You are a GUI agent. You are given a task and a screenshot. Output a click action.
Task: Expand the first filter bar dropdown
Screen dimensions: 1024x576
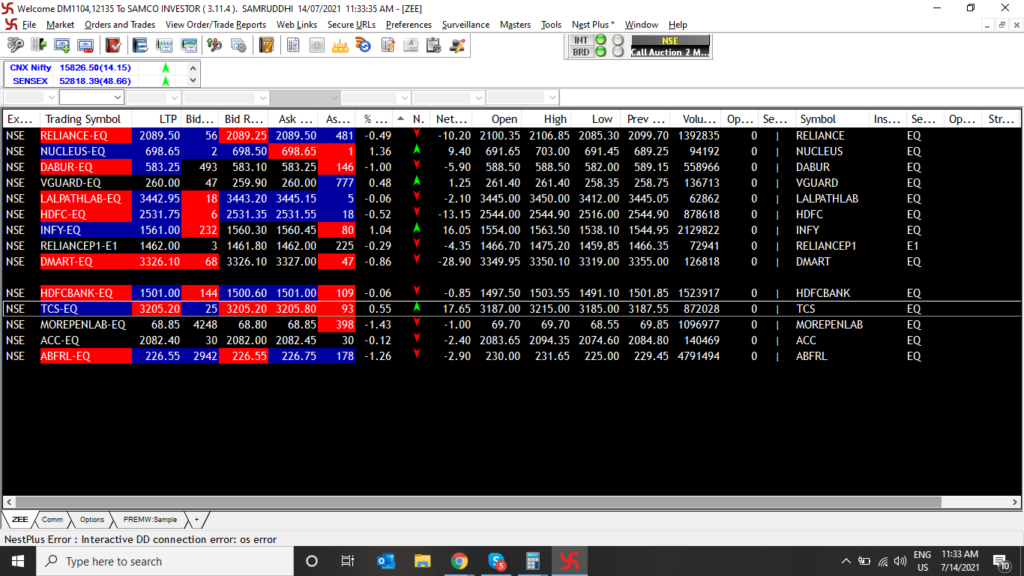point(30,97)
